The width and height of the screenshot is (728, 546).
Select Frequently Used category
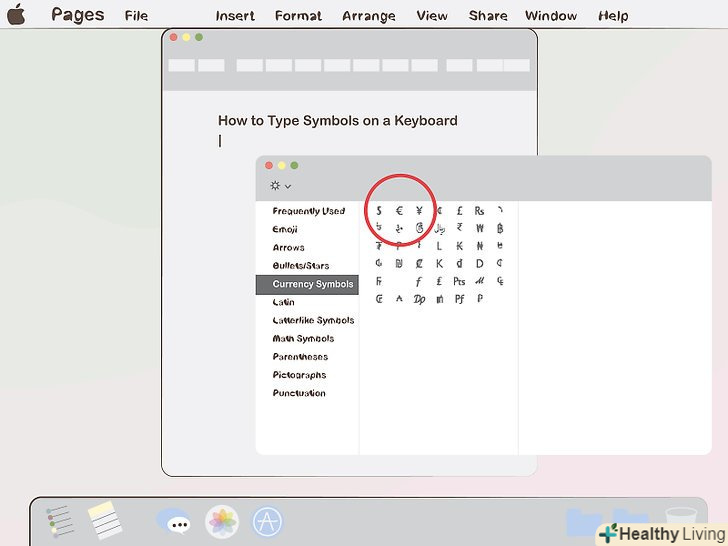click(309, 211)
